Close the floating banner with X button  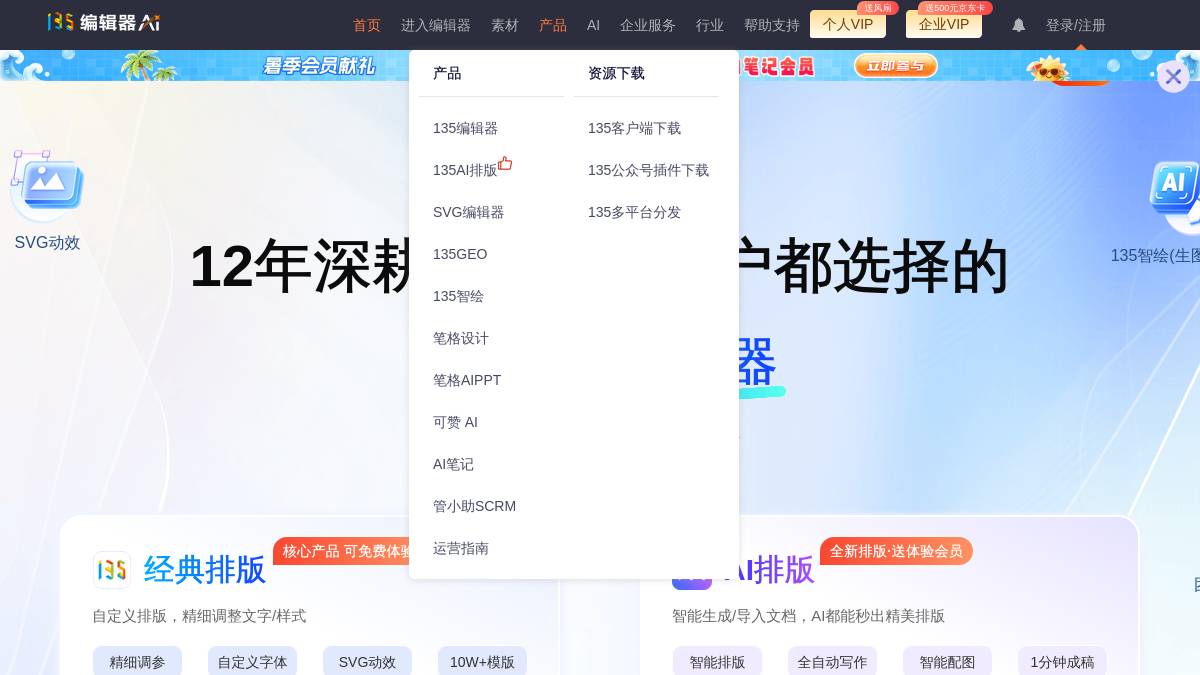(1173, 77)
